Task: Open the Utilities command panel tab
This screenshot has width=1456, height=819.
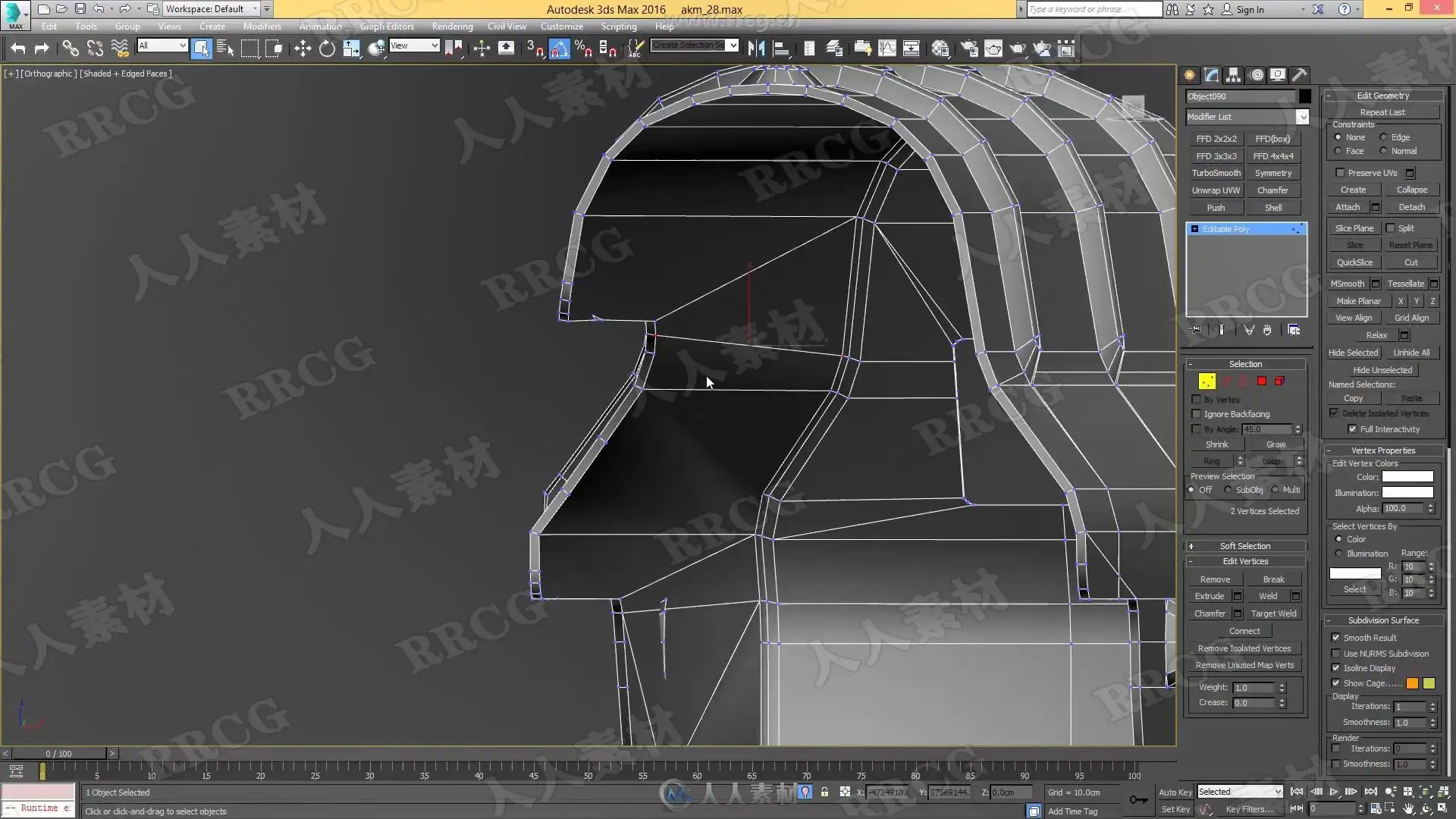Action: 1300,75
